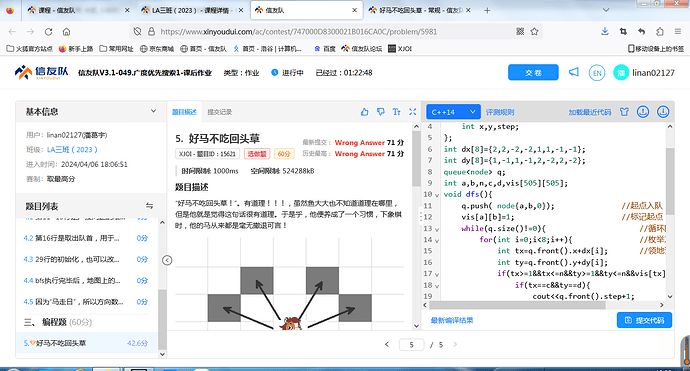Click the thumbs-down dislike icon
This screenshot has height=371, width=690.
(381, 112)
